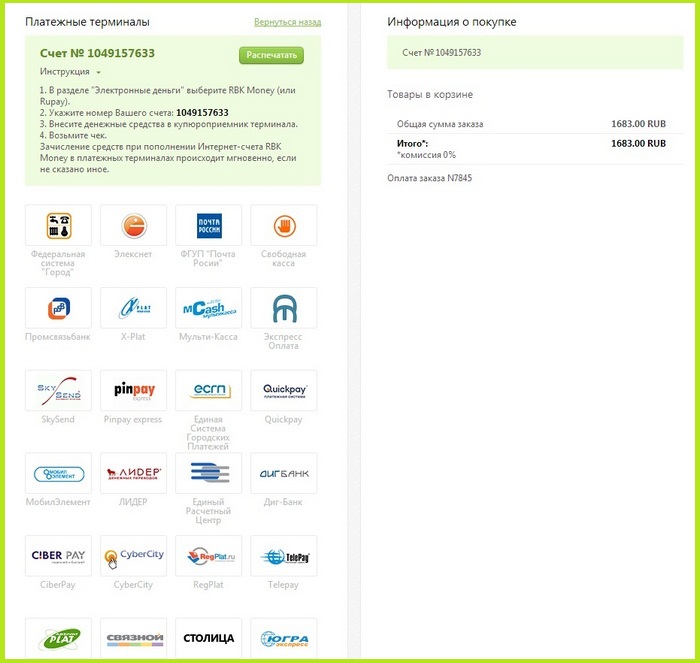Choose the Связной logo
Screen dimensions: 700x663
(x=133, y=638)
